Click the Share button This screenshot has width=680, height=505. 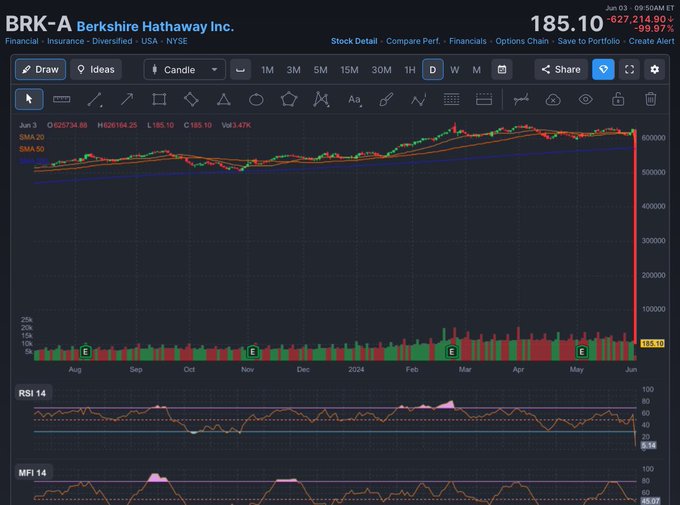point(561,69)
